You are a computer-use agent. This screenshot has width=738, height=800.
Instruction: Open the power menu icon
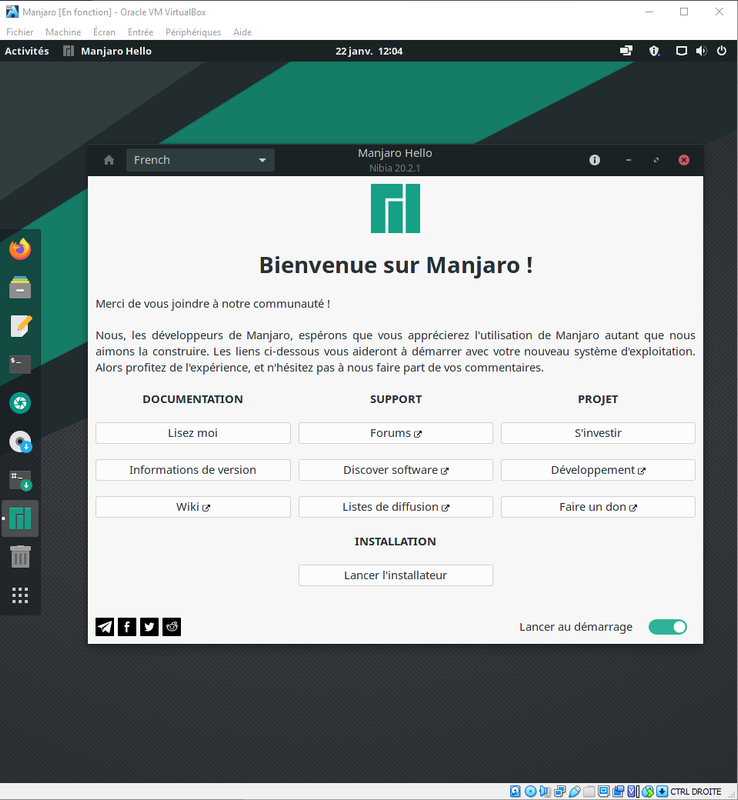tap(722, 51)
